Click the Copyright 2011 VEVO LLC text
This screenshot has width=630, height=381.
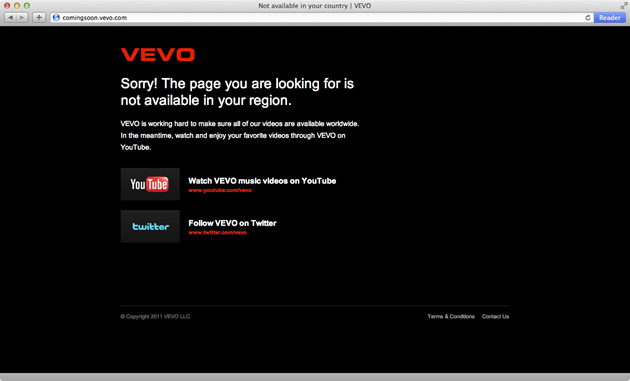(155, 316)
